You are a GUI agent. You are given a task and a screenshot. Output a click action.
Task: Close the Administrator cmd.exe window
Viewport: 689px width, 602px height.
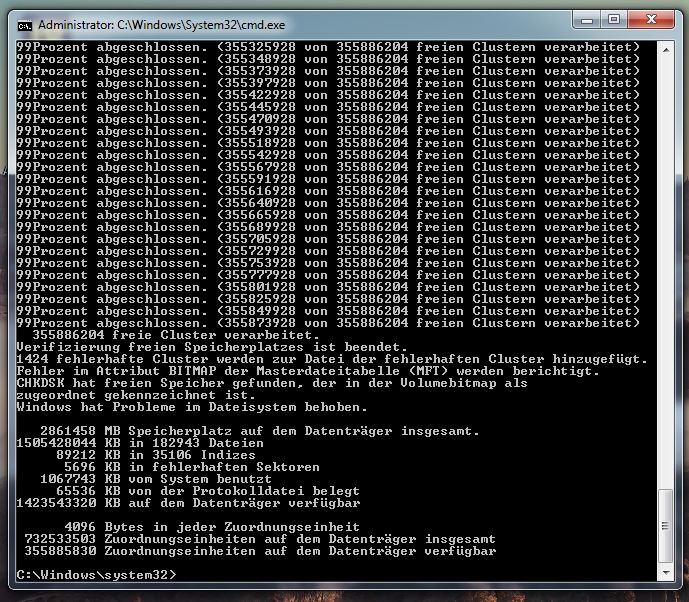(x=651, y=20)
